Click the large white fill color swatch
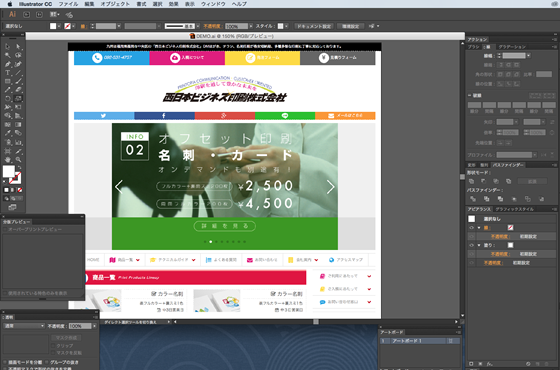 [9, 171]
